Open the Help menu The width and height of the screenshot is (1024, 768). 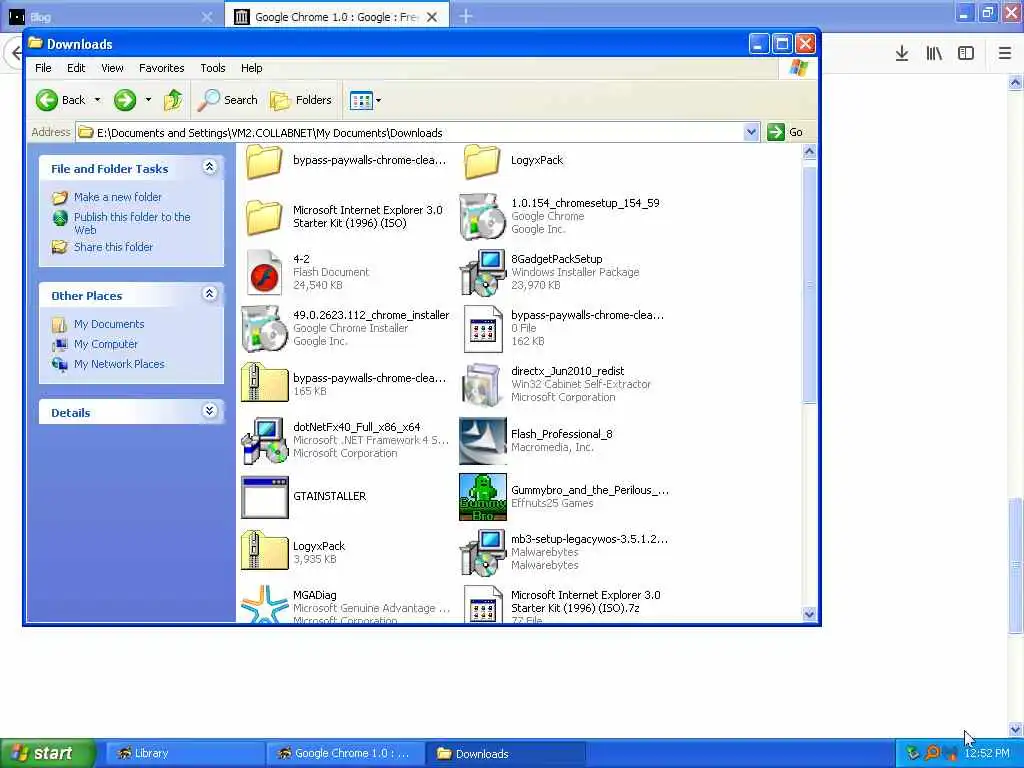tap(251, 68)
